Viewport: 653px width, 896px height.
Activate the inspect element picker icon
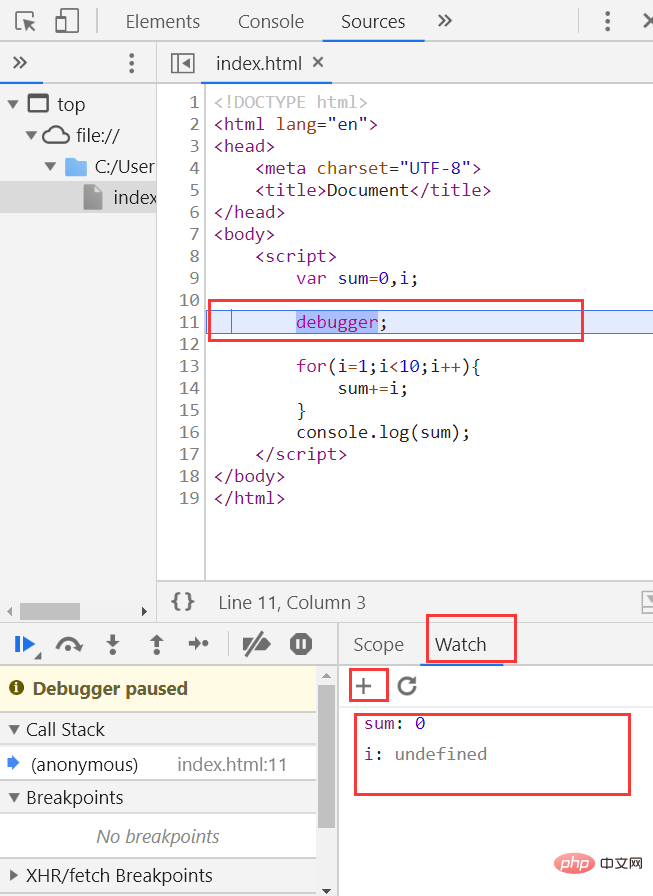coord(25,22)
